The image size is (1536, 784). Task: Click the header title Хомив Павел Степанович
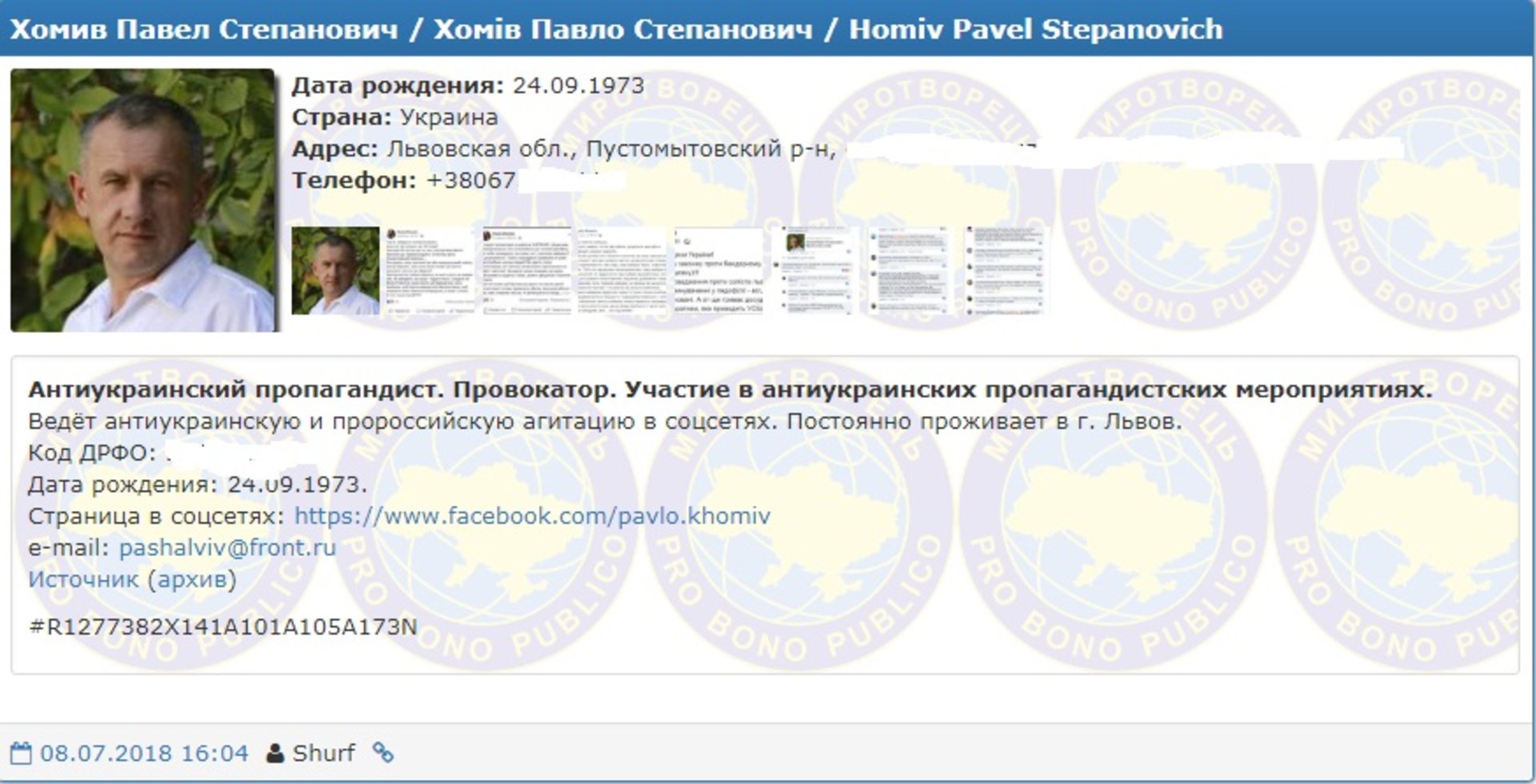(x=204, y=30)
